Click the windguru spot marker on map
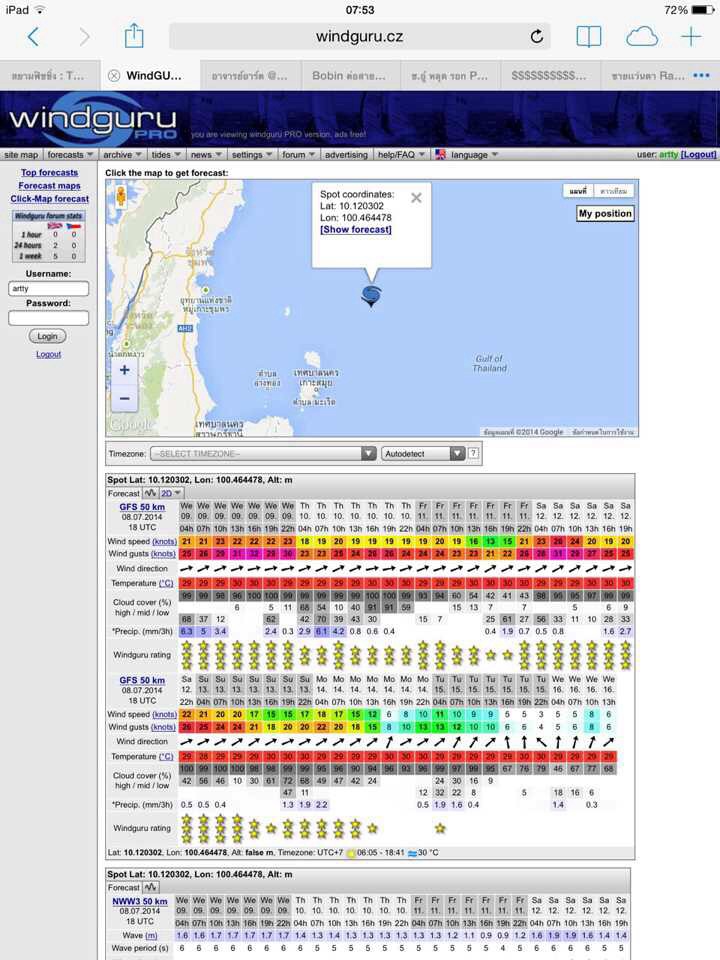Viewport: 720px width, 960px height. [x=371, y=295]
